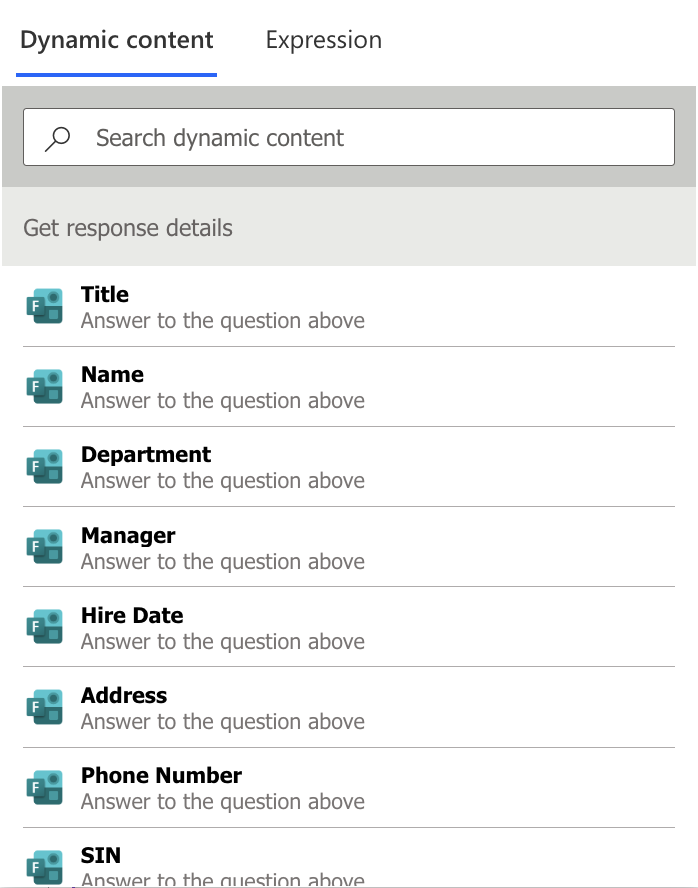Click the Forms icon beside Hire Date
Screen dimensions: 698x888
click(45, 627)
